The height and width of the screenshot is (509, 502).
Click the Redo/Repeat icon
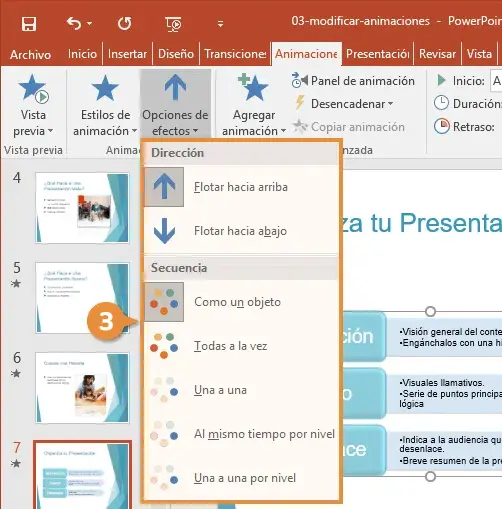pos(124,24)
